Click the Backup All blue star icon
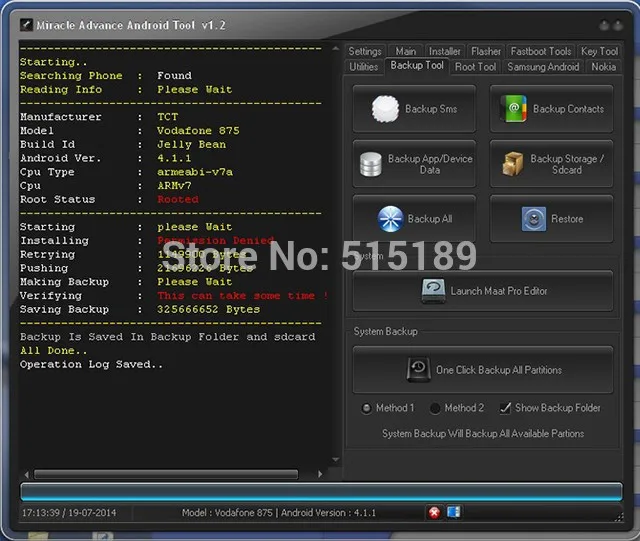 (x=390, y=219)
